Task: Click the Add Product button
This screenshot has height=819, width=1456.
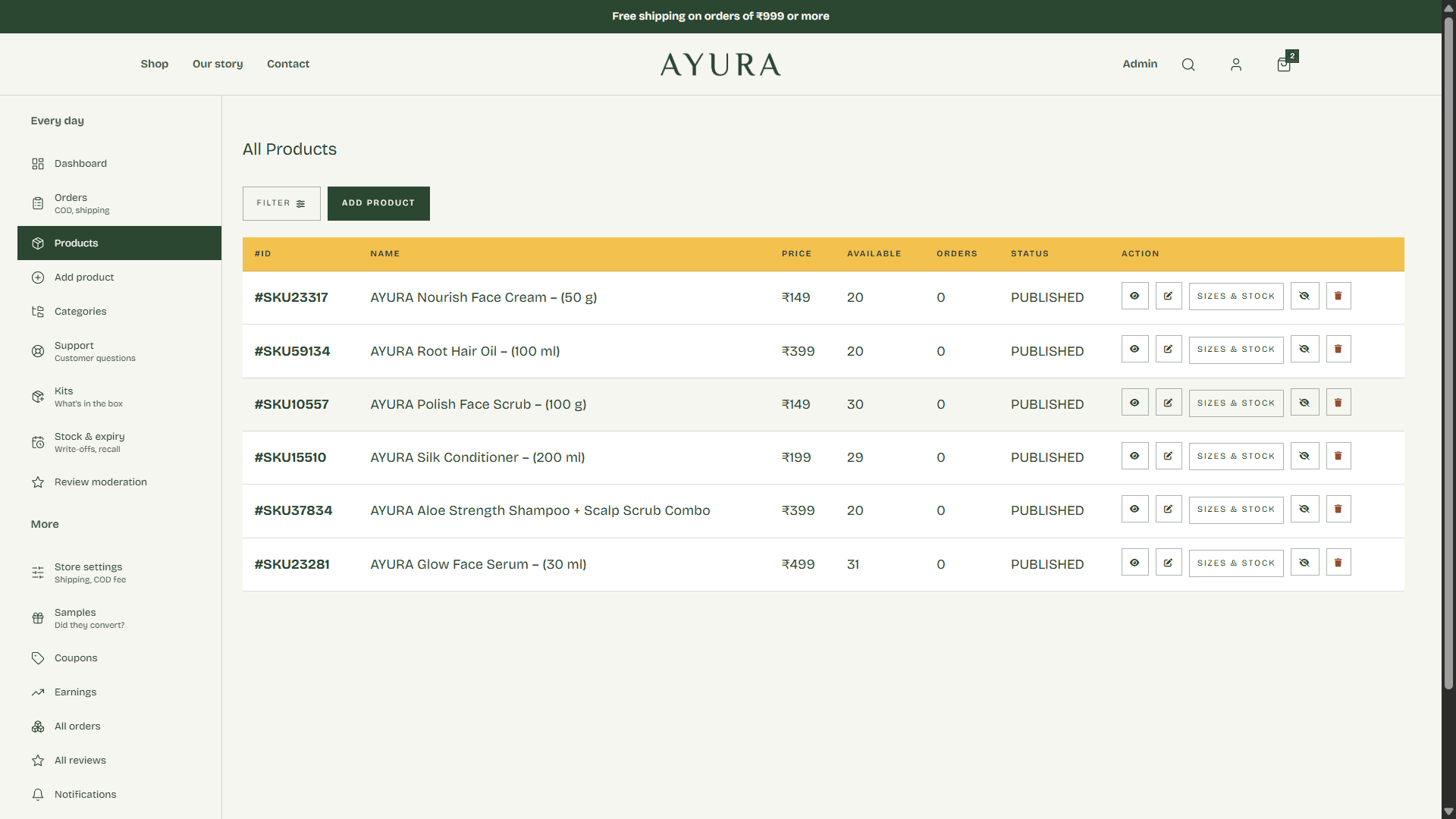Action: pyautogui.click(x=378, y=203)
